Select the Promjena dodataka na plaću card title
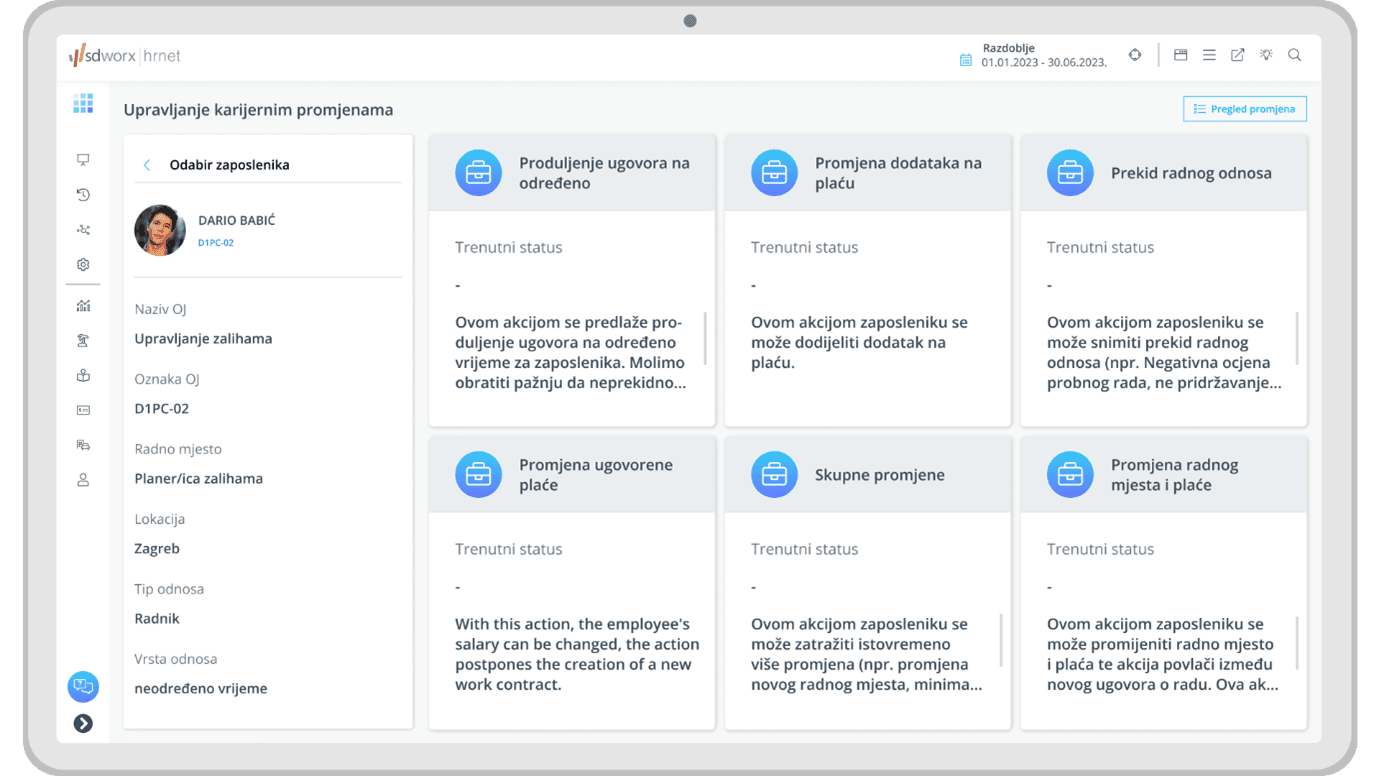The width and height of the screenshot is (1379, 776). [x=898, y=173]
